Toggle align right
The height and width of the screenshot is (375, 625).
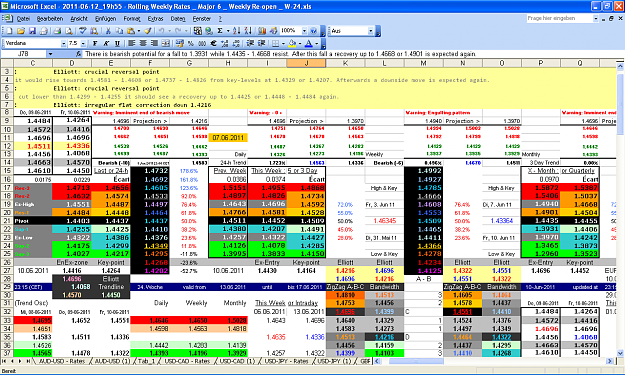[154, 43]
